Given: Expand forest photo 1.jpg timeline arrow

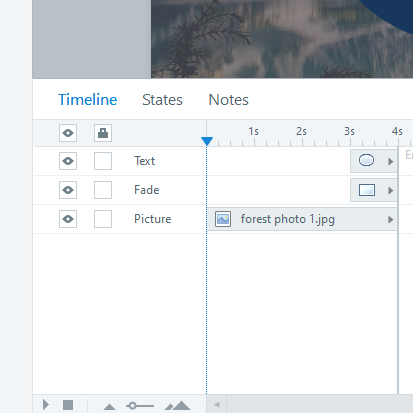Looking at the screenshot, I should pyautogui.click(x=391, y=219).
